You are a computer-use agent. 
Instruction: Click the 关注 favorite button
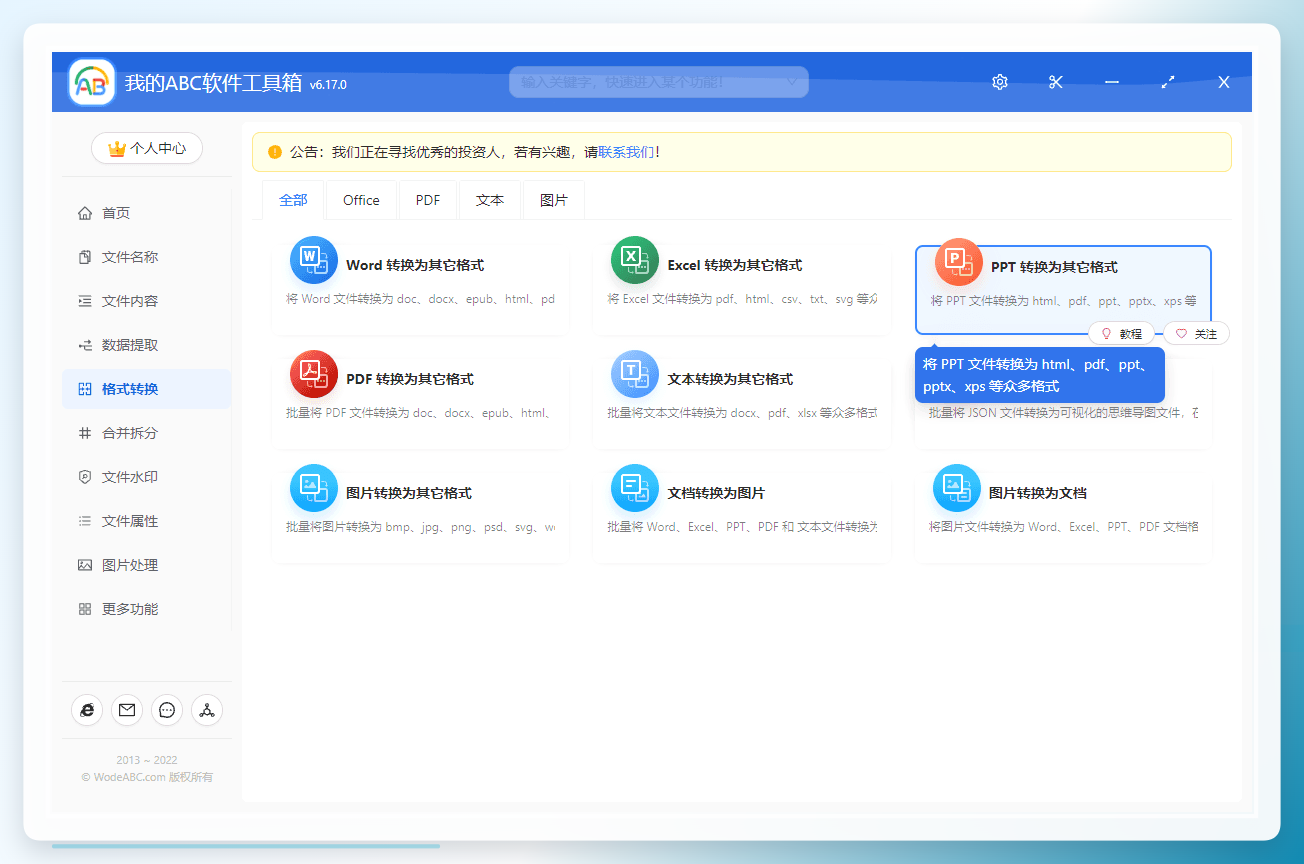pos(1196,334)
